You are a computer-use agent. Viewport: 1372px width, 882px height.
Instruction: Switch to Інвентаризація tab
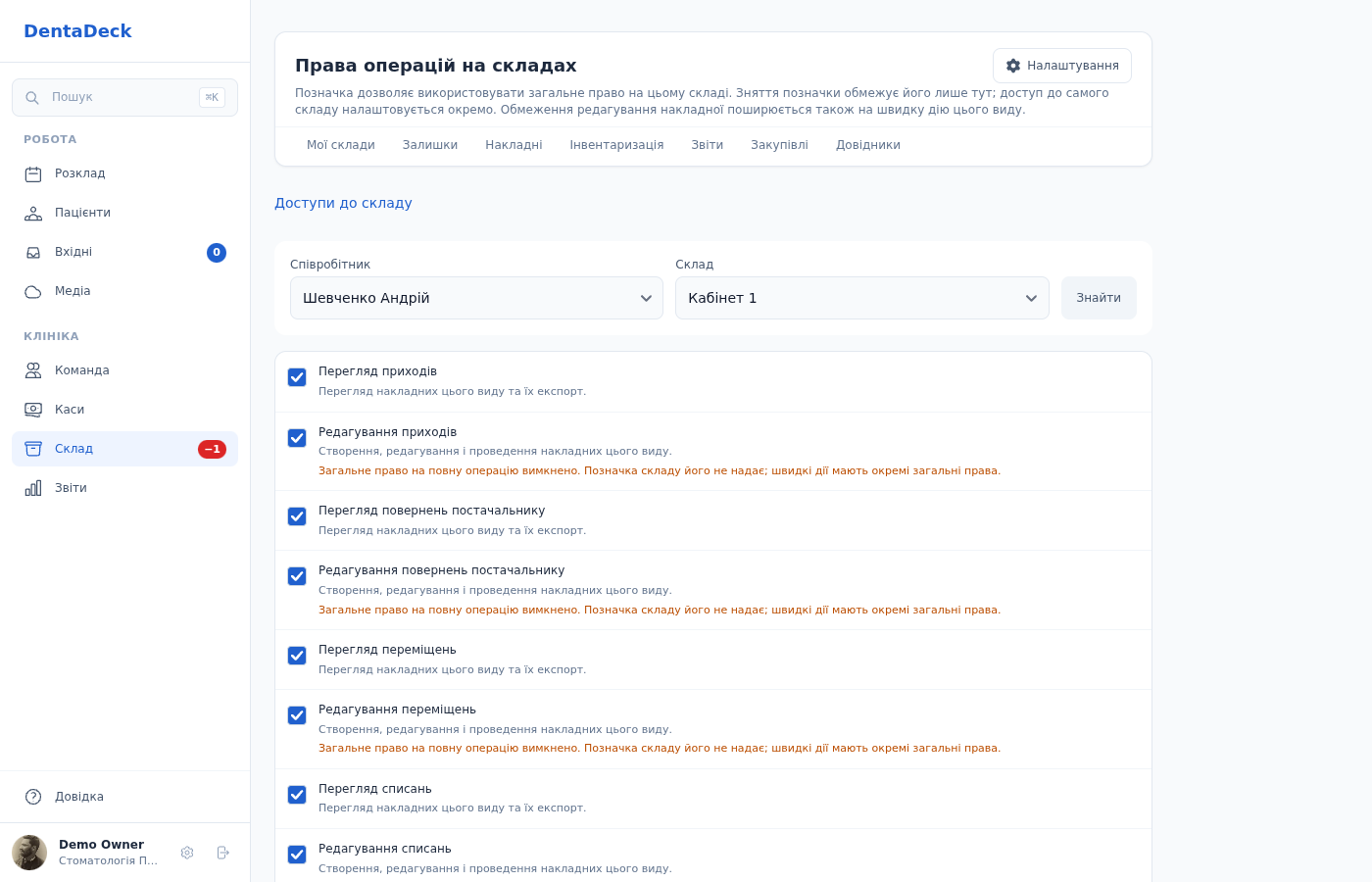[616, 145]
